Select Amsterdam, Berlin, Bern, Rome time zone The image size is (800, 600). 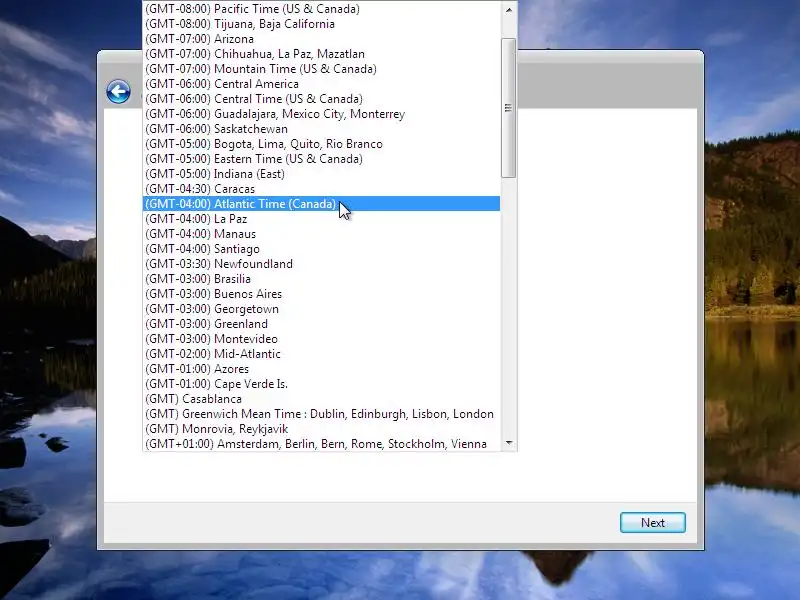click(x=321, y=444)
